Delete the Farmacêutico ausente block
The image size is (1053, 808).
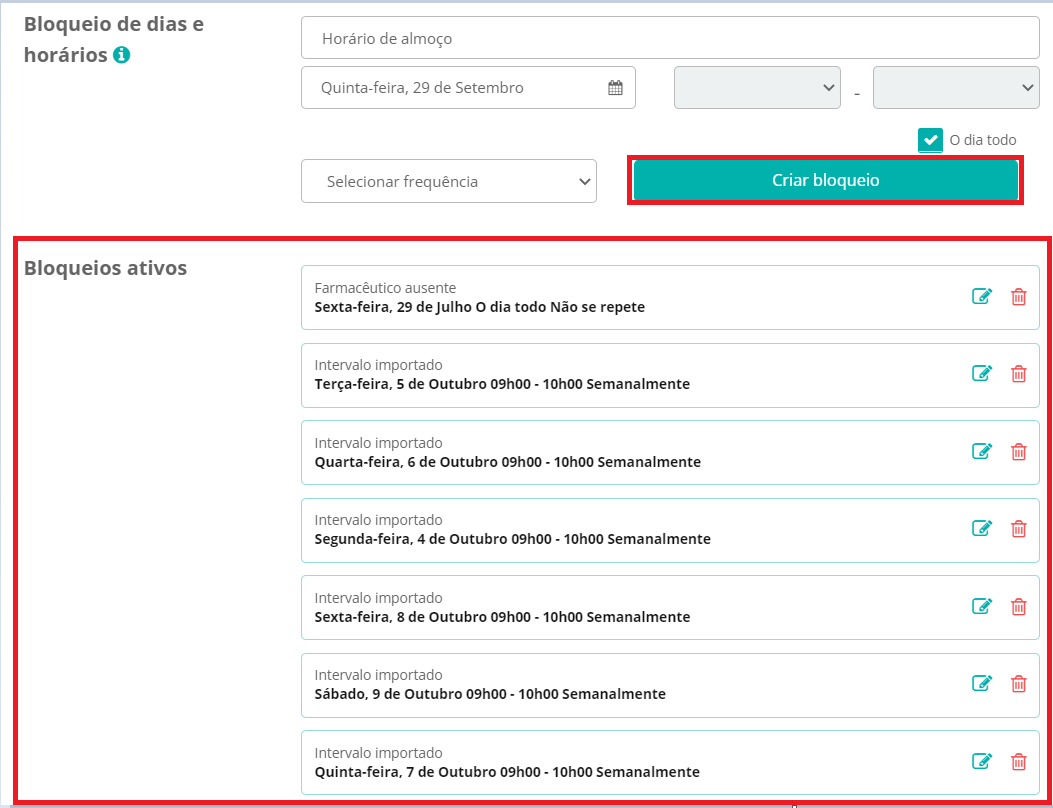click(x=1018, y=296)
